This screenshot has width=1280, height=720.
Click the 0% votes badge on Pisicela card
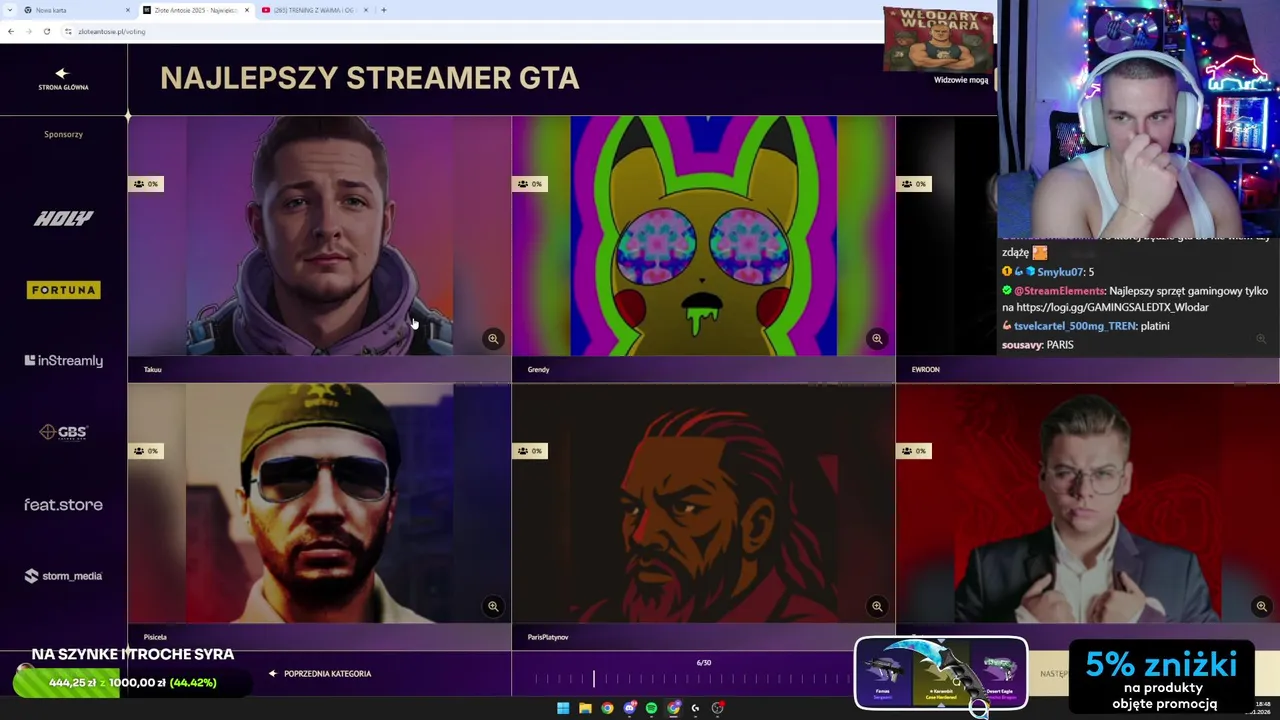(145, 451)
